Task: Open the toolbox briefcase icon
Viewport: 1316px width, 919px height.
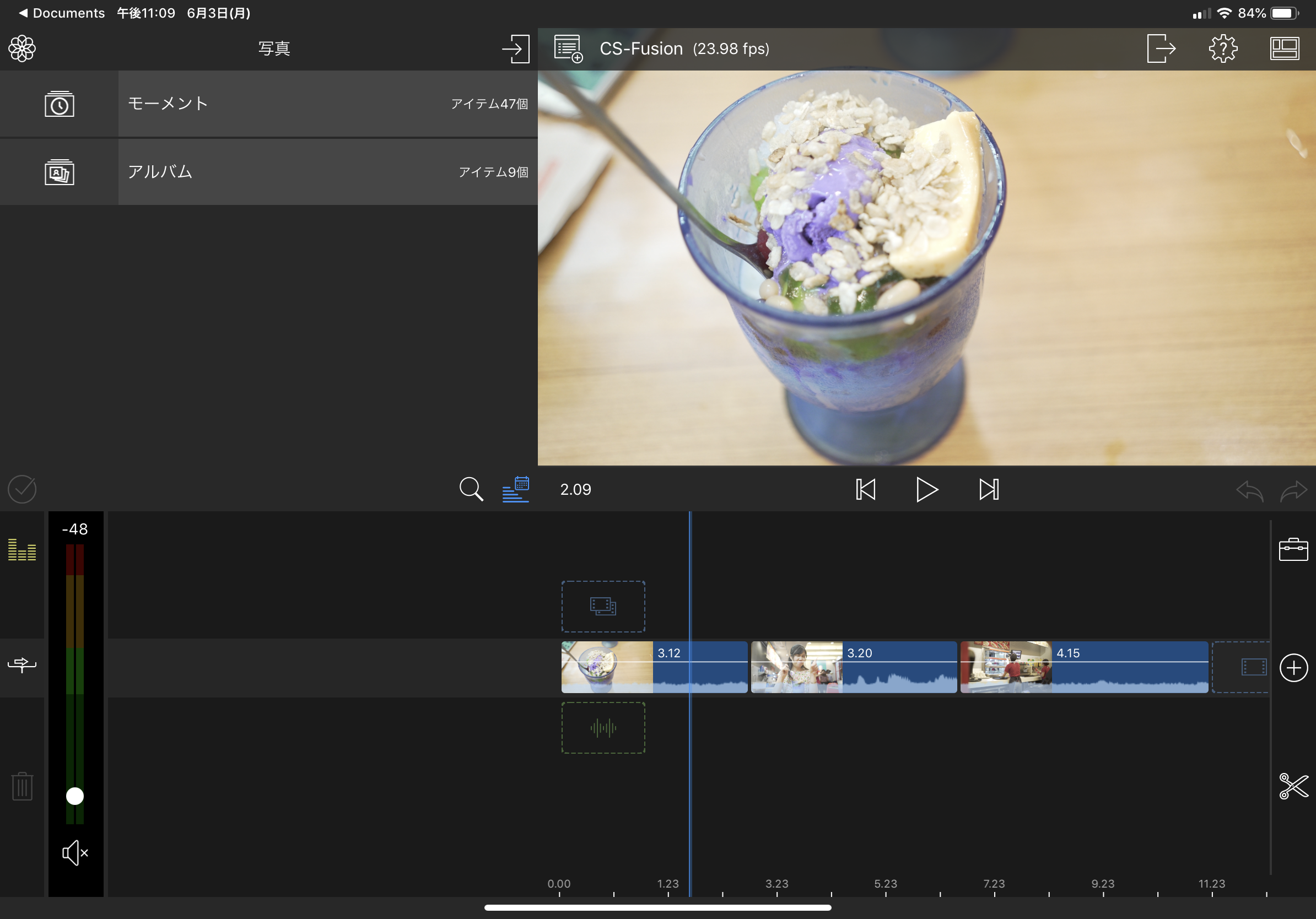Action: pyautogui.click(x=1292, y=549)
